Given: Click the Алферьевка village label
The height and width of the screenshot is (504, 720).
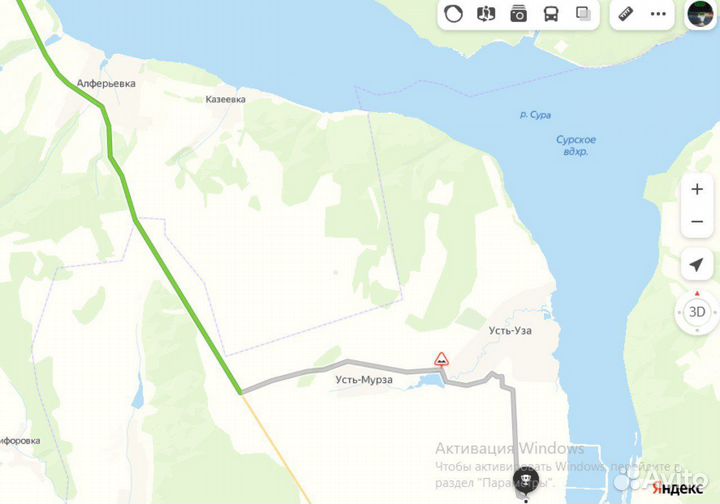Looking at the screenshot, I should pyautogui.click(x=106, y=84).
